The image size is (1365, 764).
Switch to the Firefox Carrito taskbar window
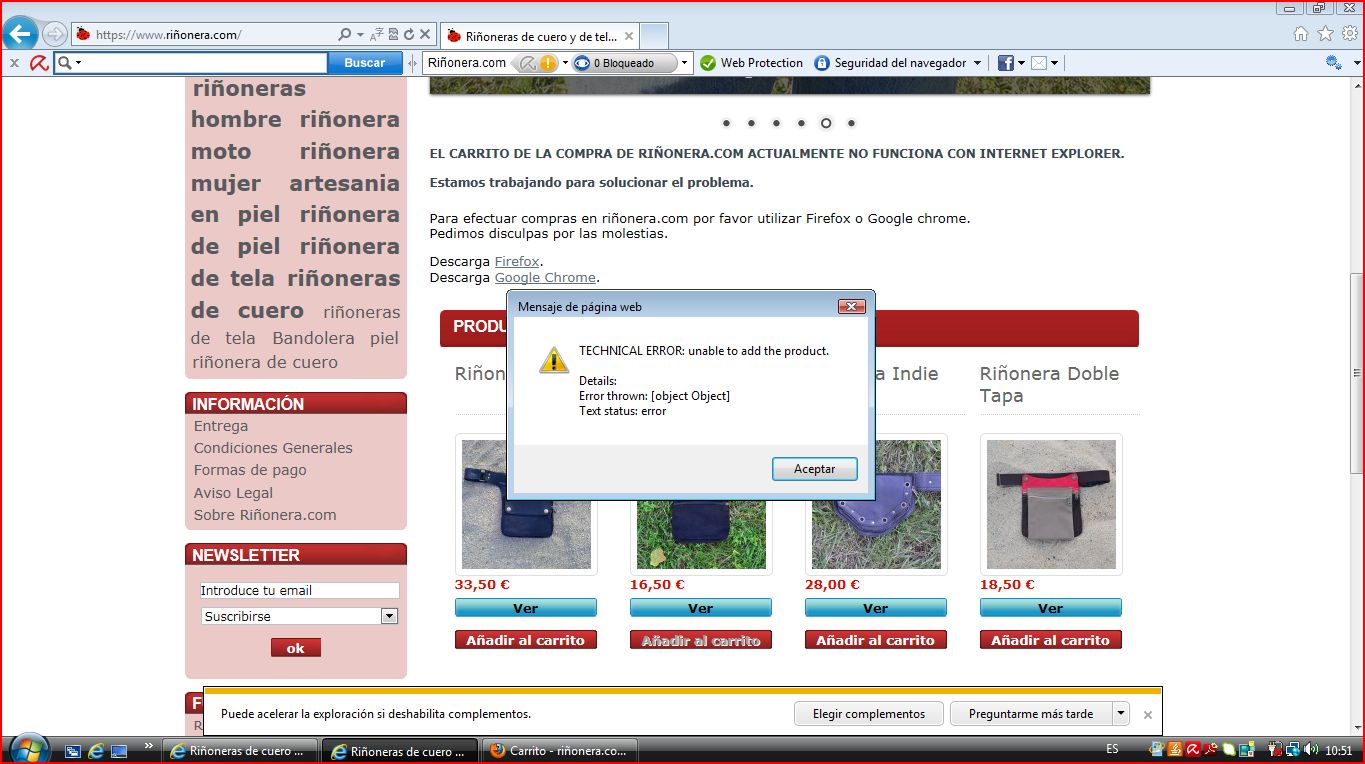tap(560, 750)
